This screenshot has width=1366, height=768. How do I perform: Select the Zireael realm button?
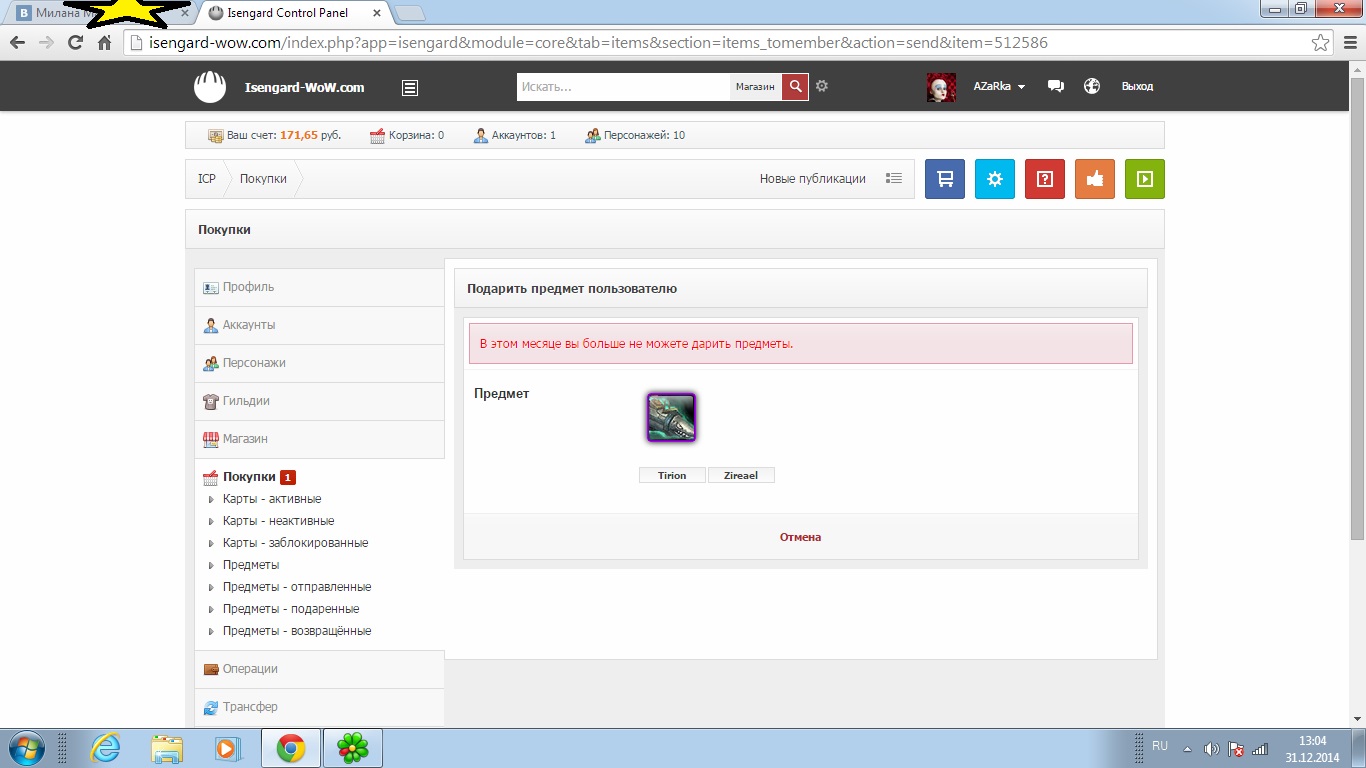[x=741, y=476]
